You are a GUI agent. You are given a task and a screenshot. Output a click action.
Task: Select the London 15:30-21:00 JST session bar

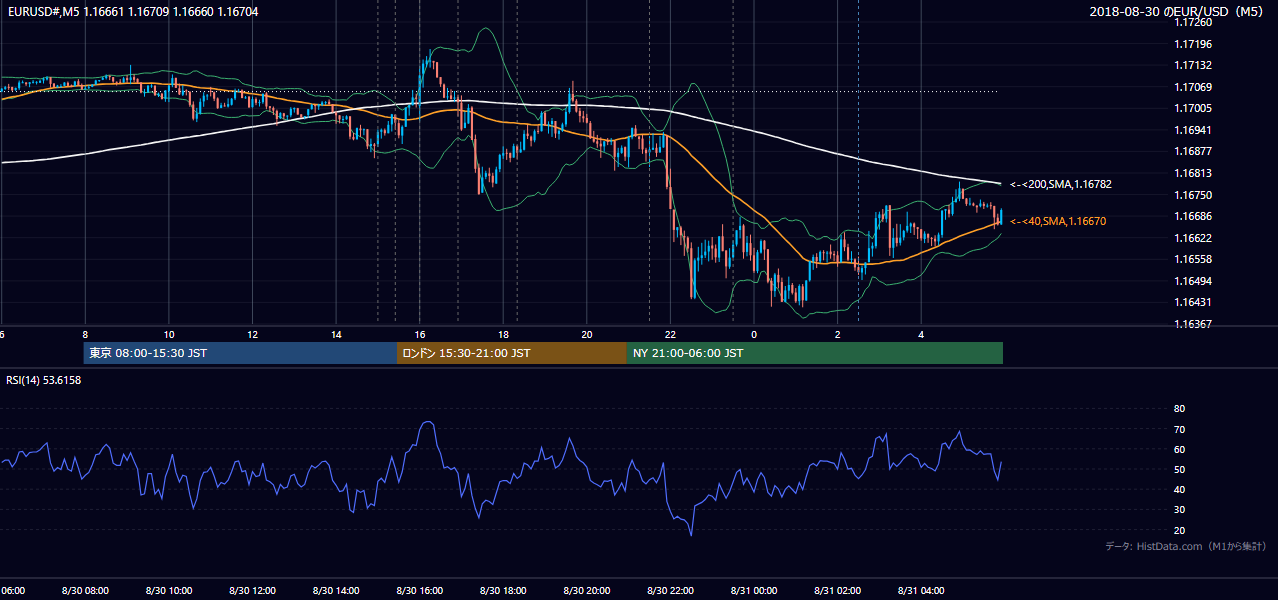(512, 353)
